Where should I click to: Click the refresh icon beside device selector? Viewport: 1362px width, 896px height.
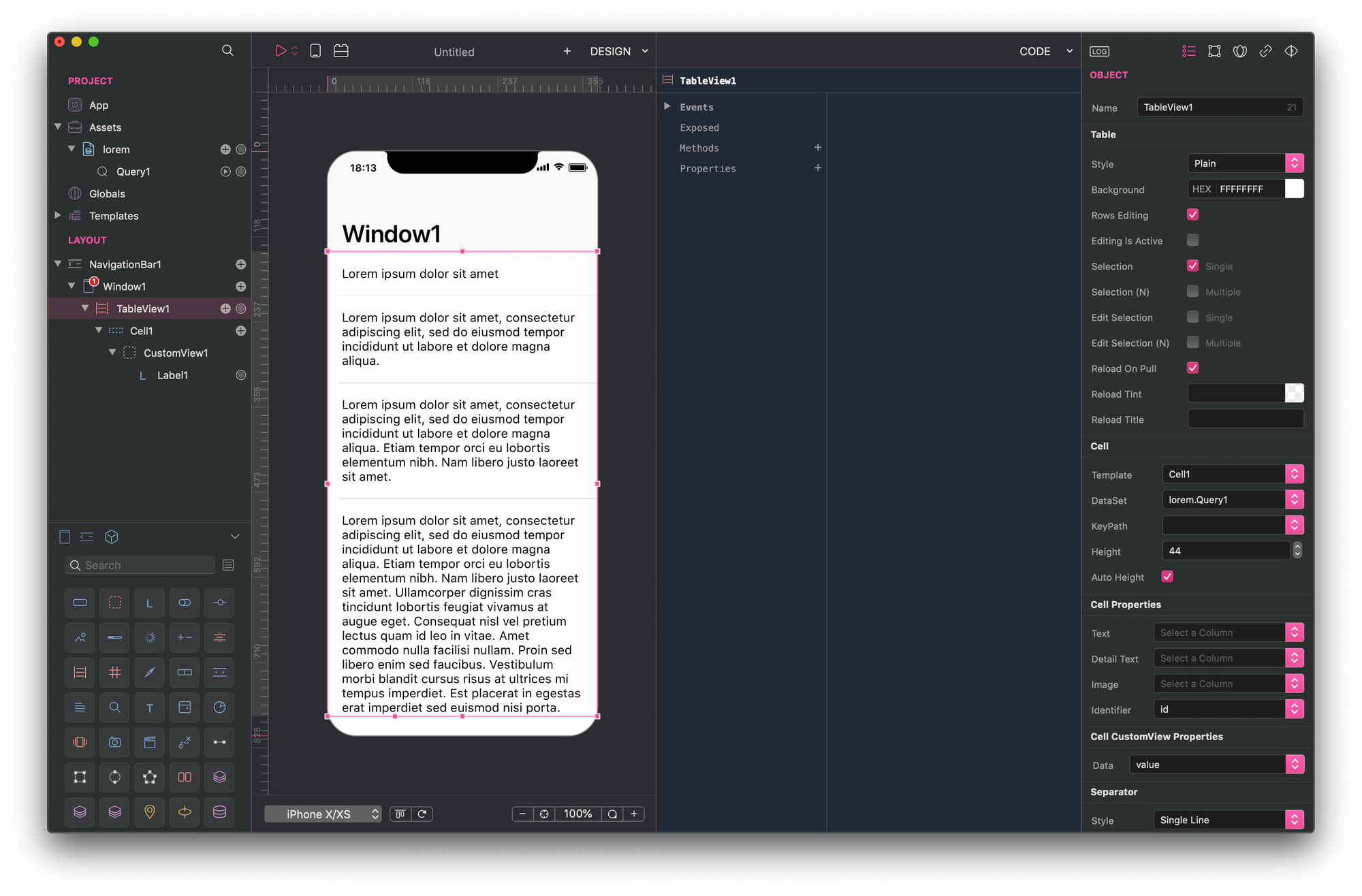(x=422, y=814)
